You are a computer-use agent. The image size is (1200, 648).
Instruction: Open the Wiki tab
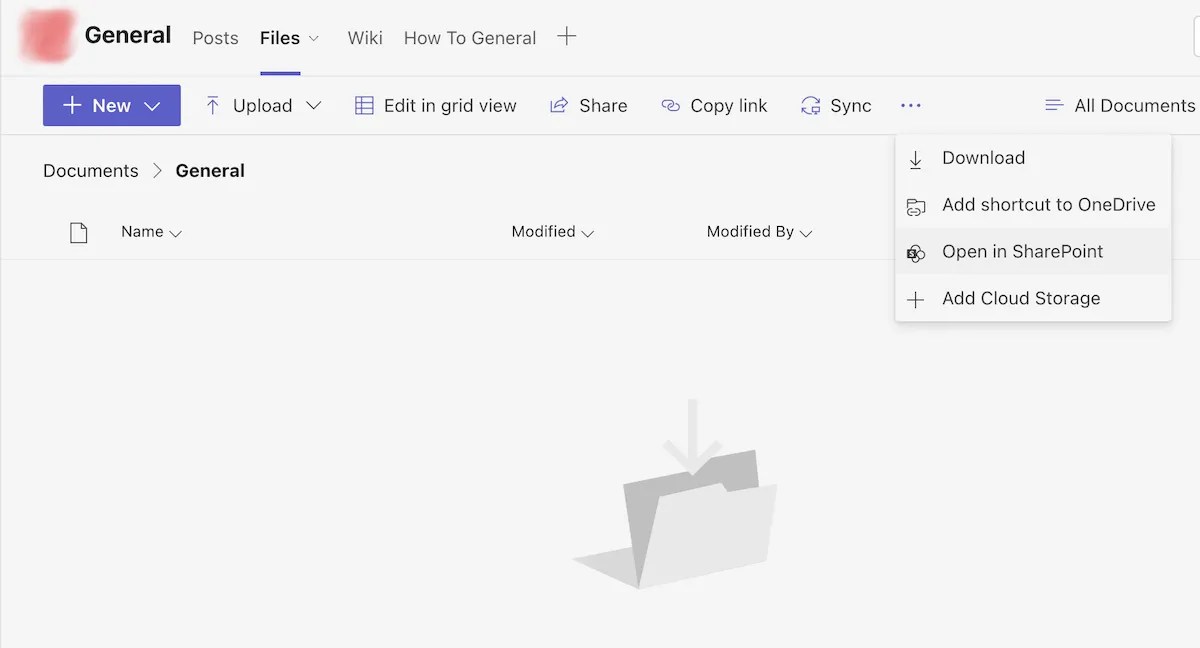click(x=364, y=38)
